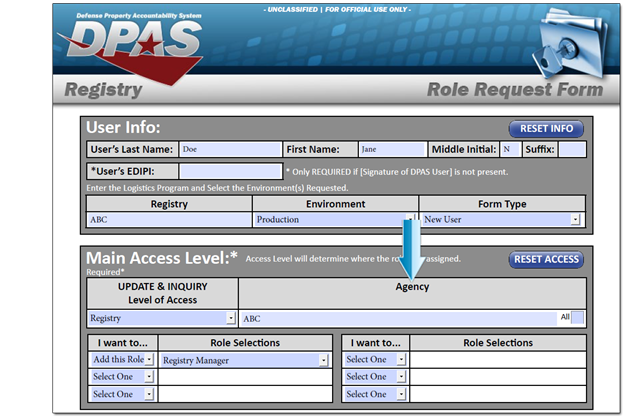Click the UPDATE & INQUIRY Level of Access header
This screenshot has width=624, height=417.
click(162, 293)
